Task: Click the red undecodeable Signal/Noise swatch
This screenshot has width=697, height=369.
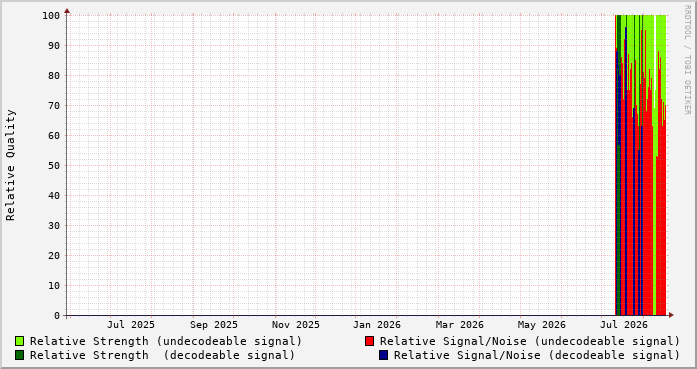Action: coord(369,341)
